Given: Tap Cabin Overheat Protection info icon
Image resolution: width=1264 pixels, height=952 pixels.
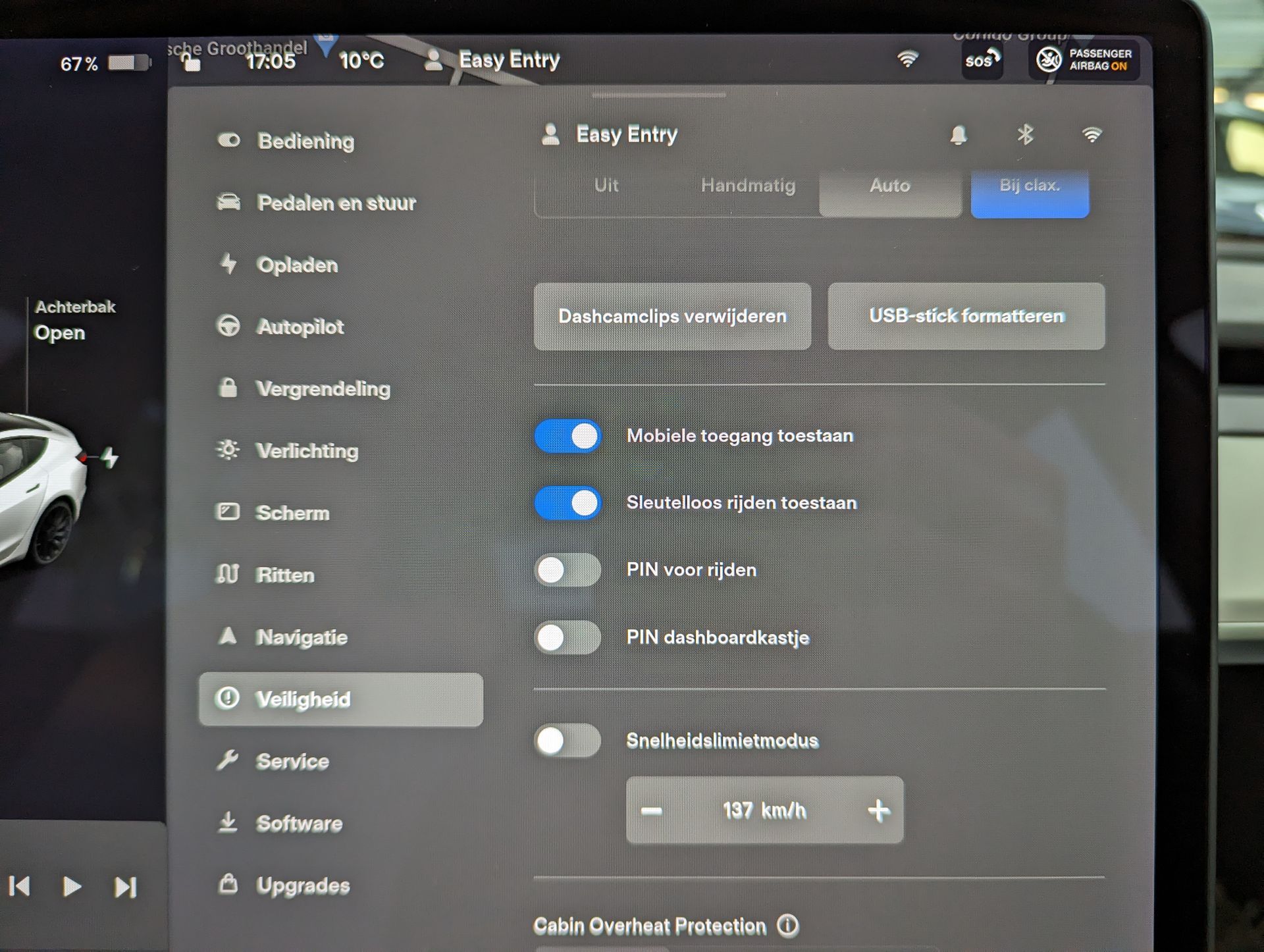Looking at the screenshot, I should [x=788, y=926].
